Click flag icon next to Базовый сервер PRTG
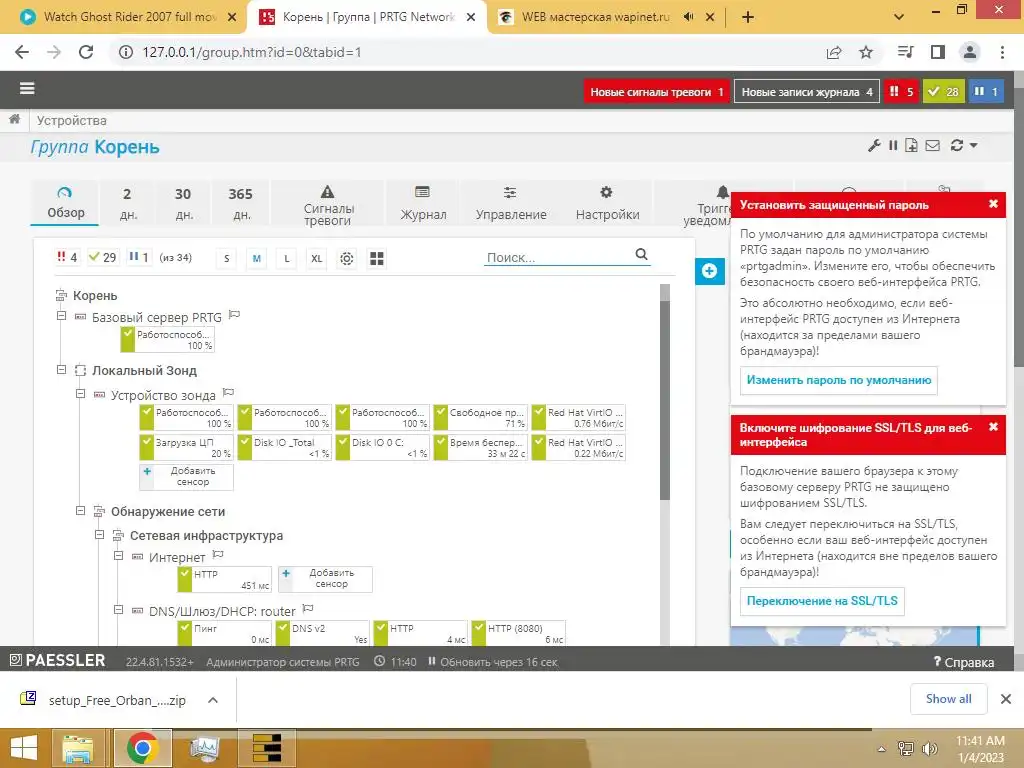1024x768 pixels. [234, 315]
